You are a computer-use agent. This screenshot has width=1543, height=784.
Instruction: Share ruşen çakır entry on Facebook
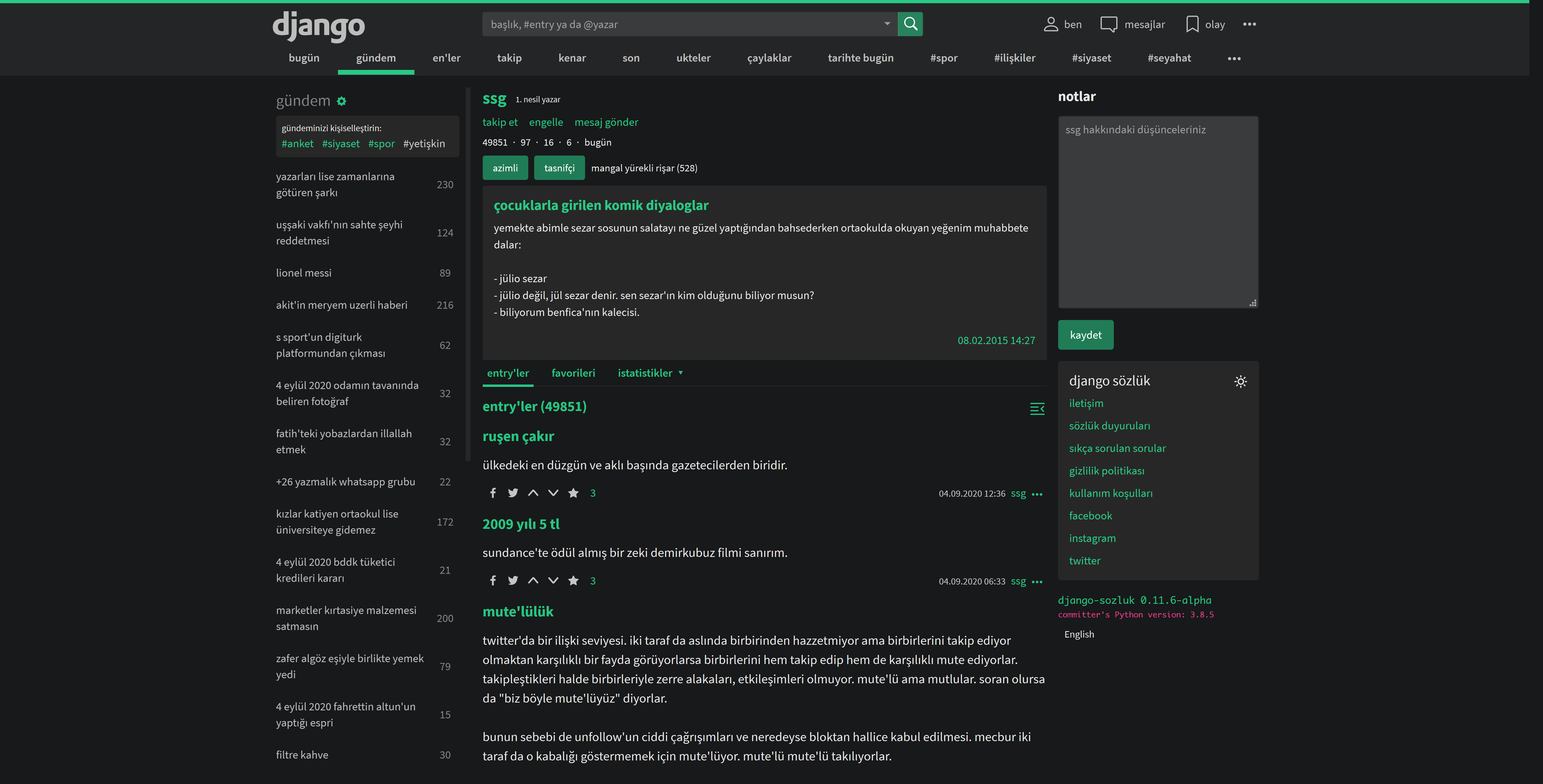492,493
